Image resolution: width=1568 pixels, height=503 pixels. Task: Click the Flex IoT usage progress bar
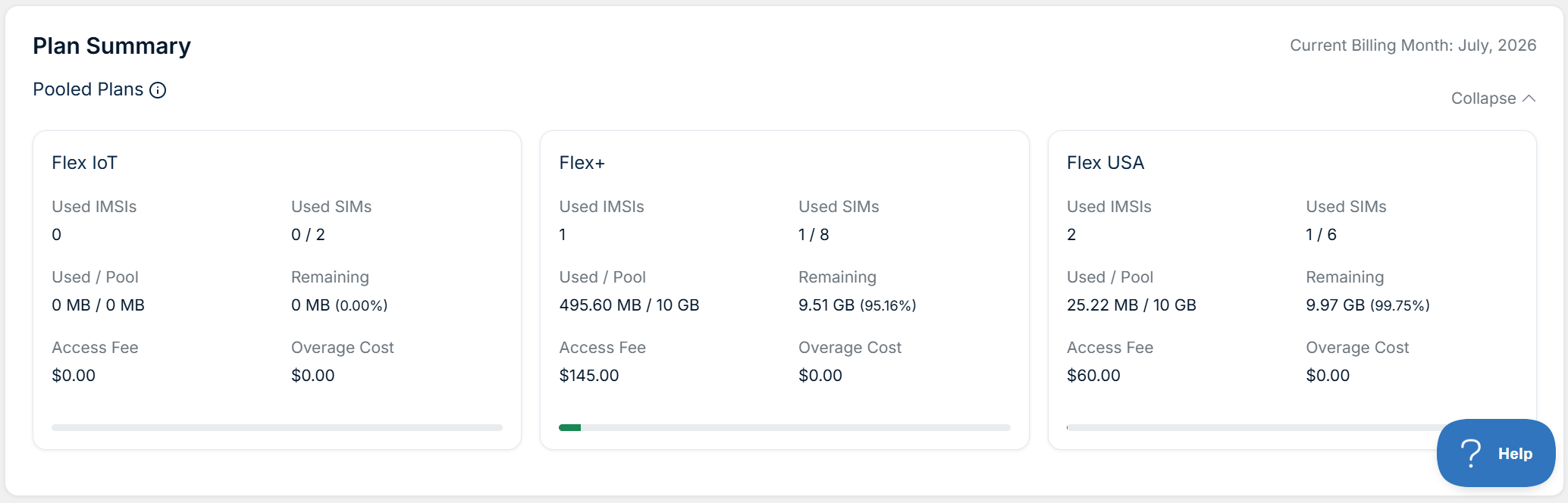(277, 428)
